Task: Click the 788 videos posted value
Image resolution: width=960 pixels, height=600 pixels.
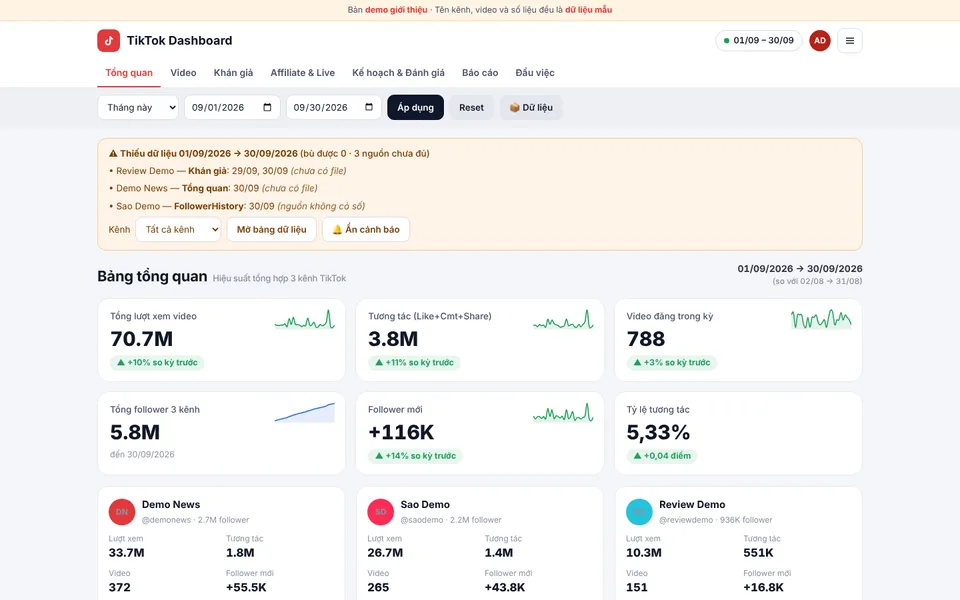Action: coord(645,339)
